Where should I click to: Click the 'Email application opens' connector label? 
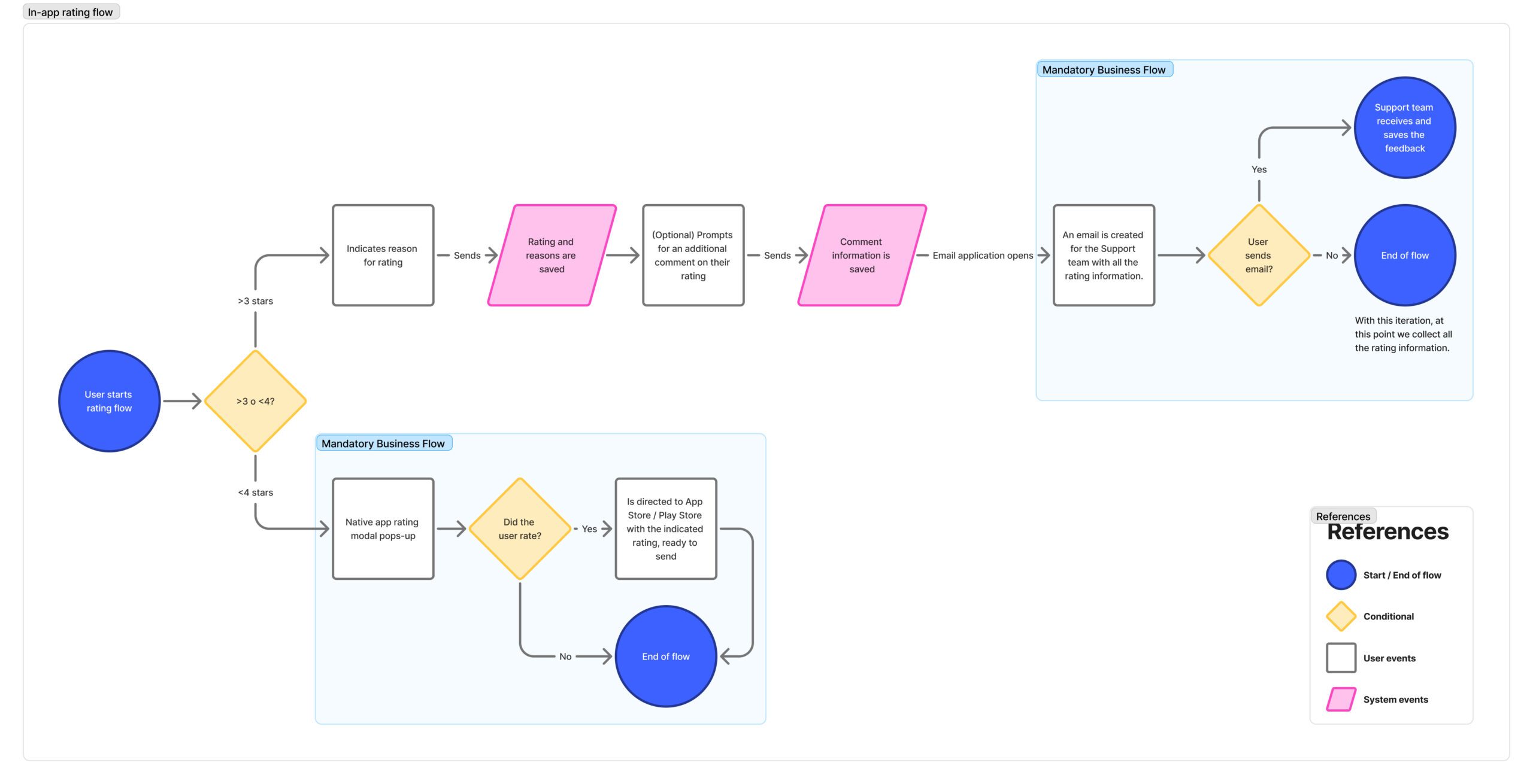pyautogui.click(x=982, y=256)
